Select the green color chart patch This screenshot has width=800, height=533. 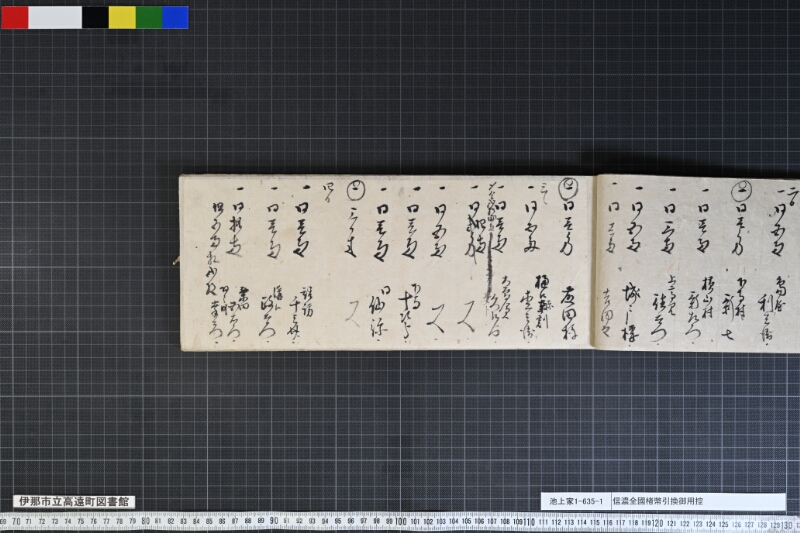coord(149,17)
